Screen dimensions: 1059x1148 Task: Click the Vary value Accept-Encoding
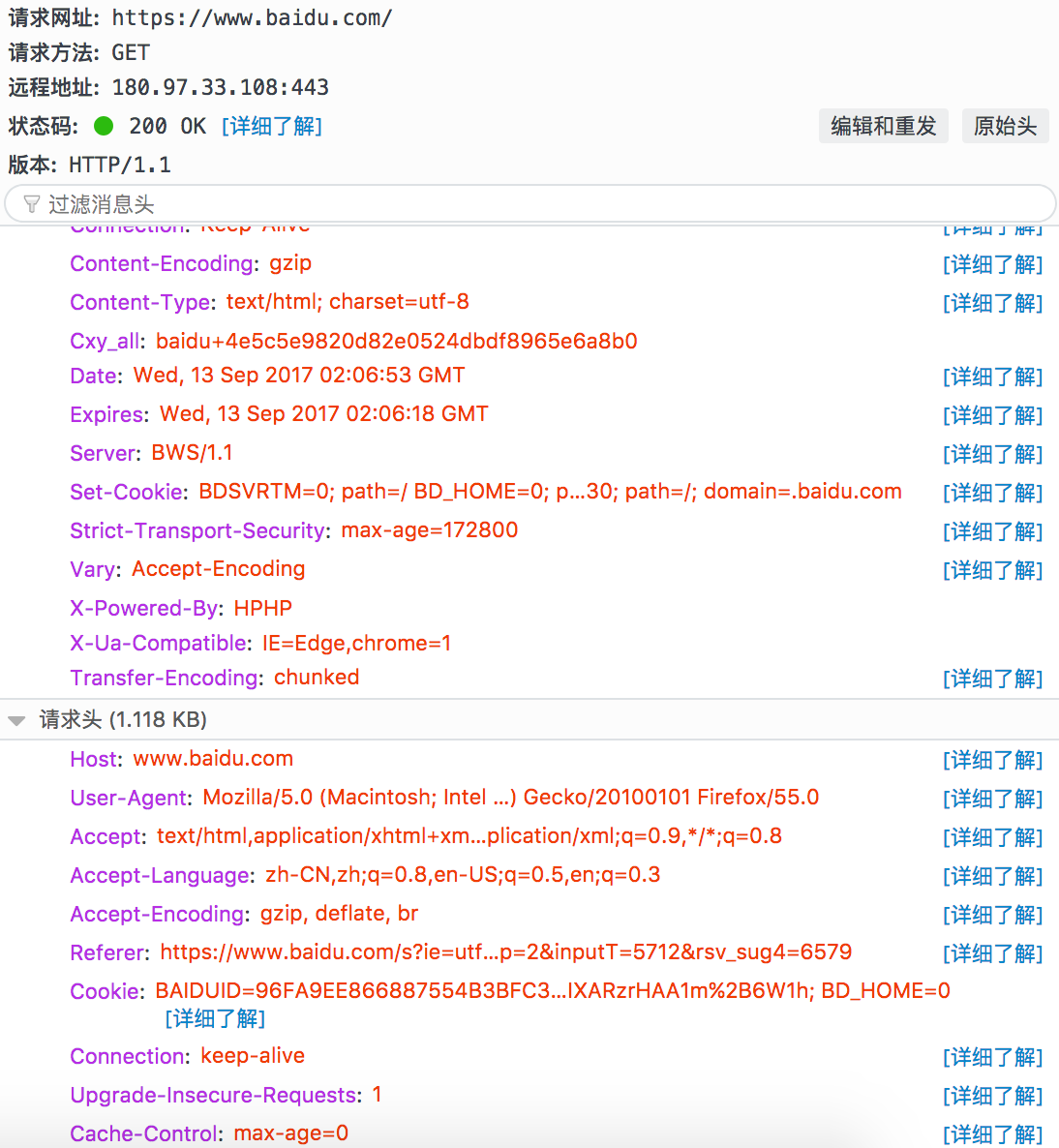coord(218,569)
